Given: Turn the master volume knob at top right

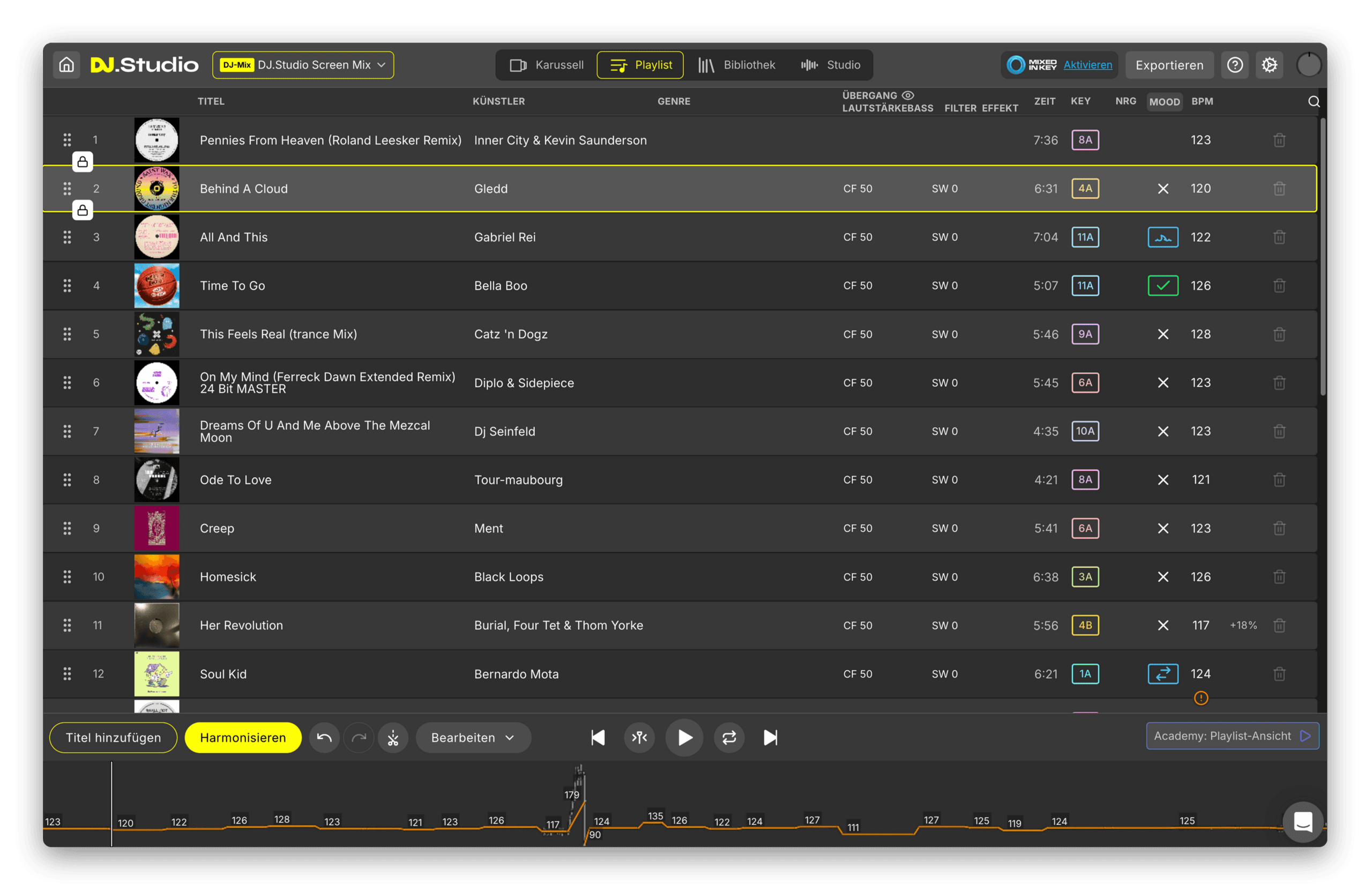Looking at the screenshot, I should 1309,64.
